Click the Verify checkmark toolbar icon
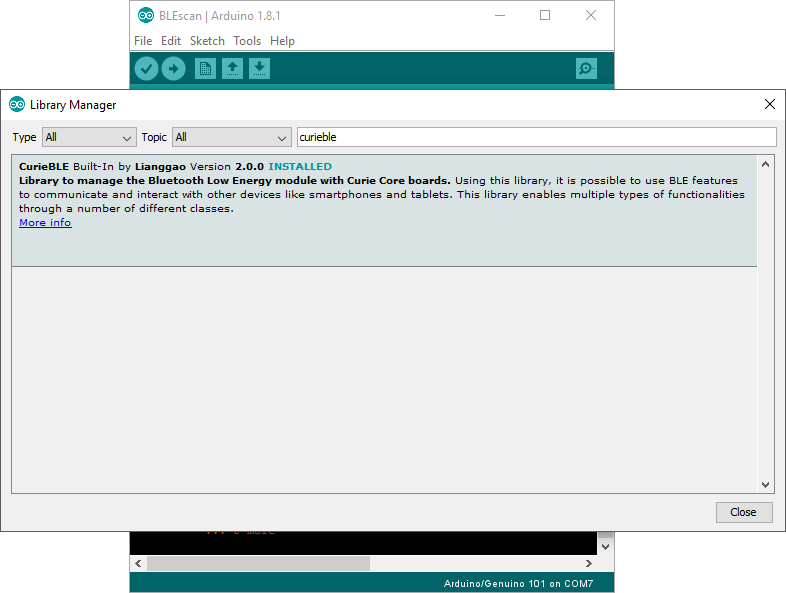 coord(146,69)
